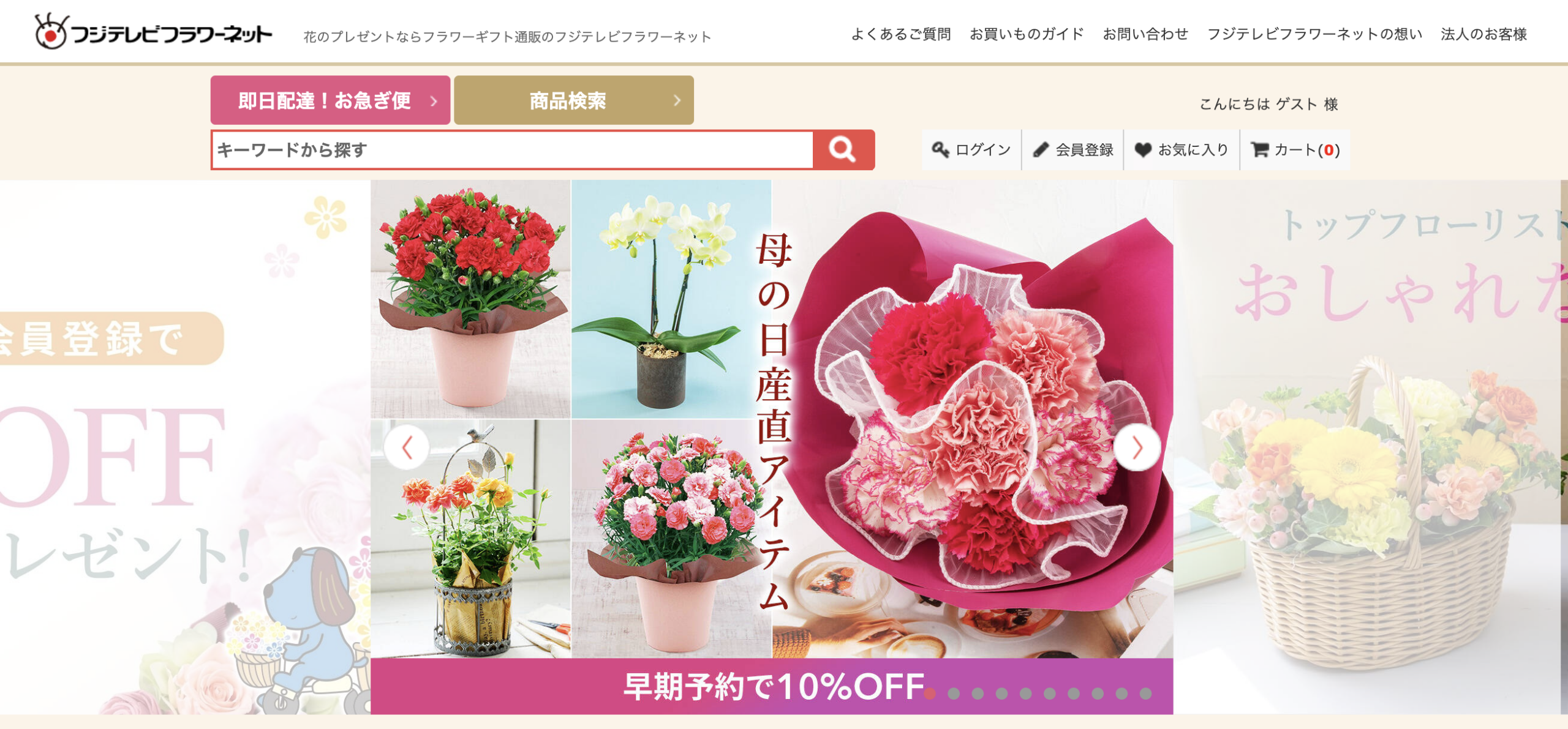Open the よくあるご質問 menu item
The width and height of the screenshot is (1568, 729).
pos(901,34)
